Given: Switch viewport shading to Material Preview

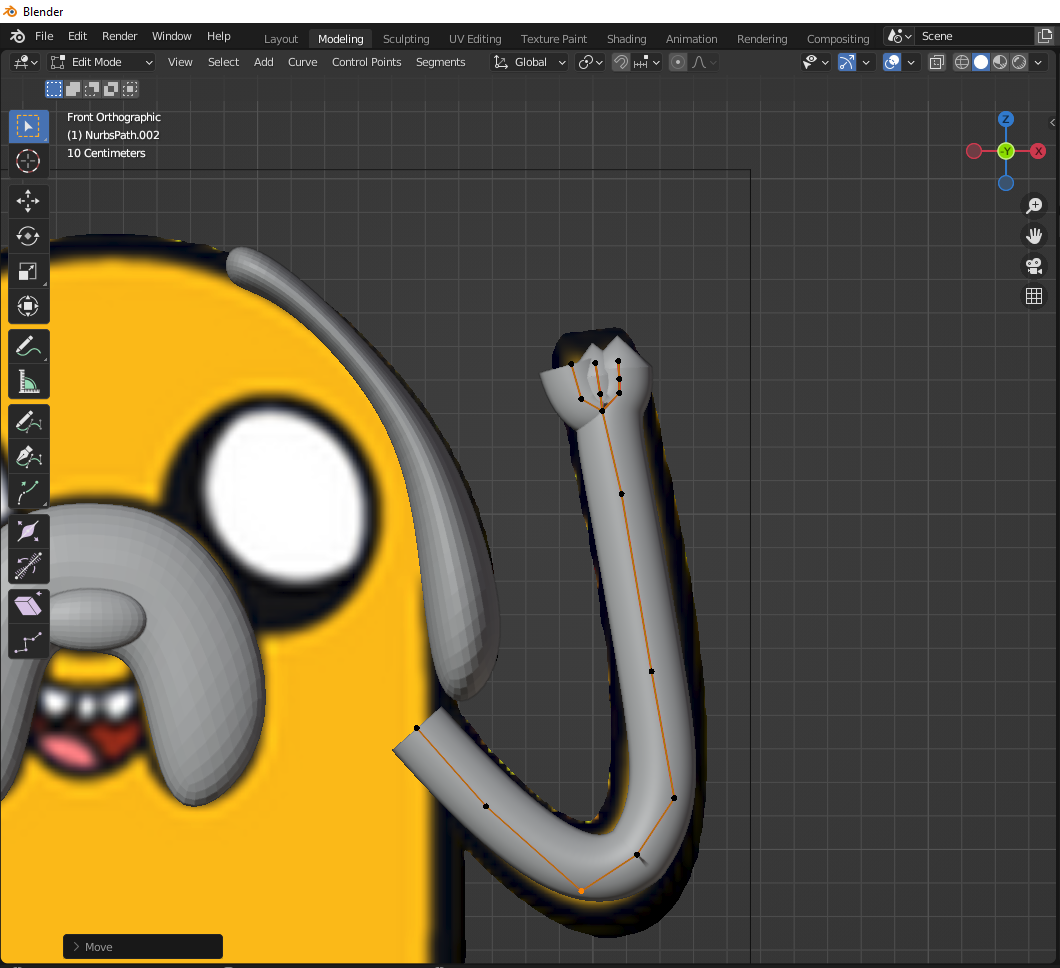Looking at the screenshot, I should click(x=1000, y=62).
